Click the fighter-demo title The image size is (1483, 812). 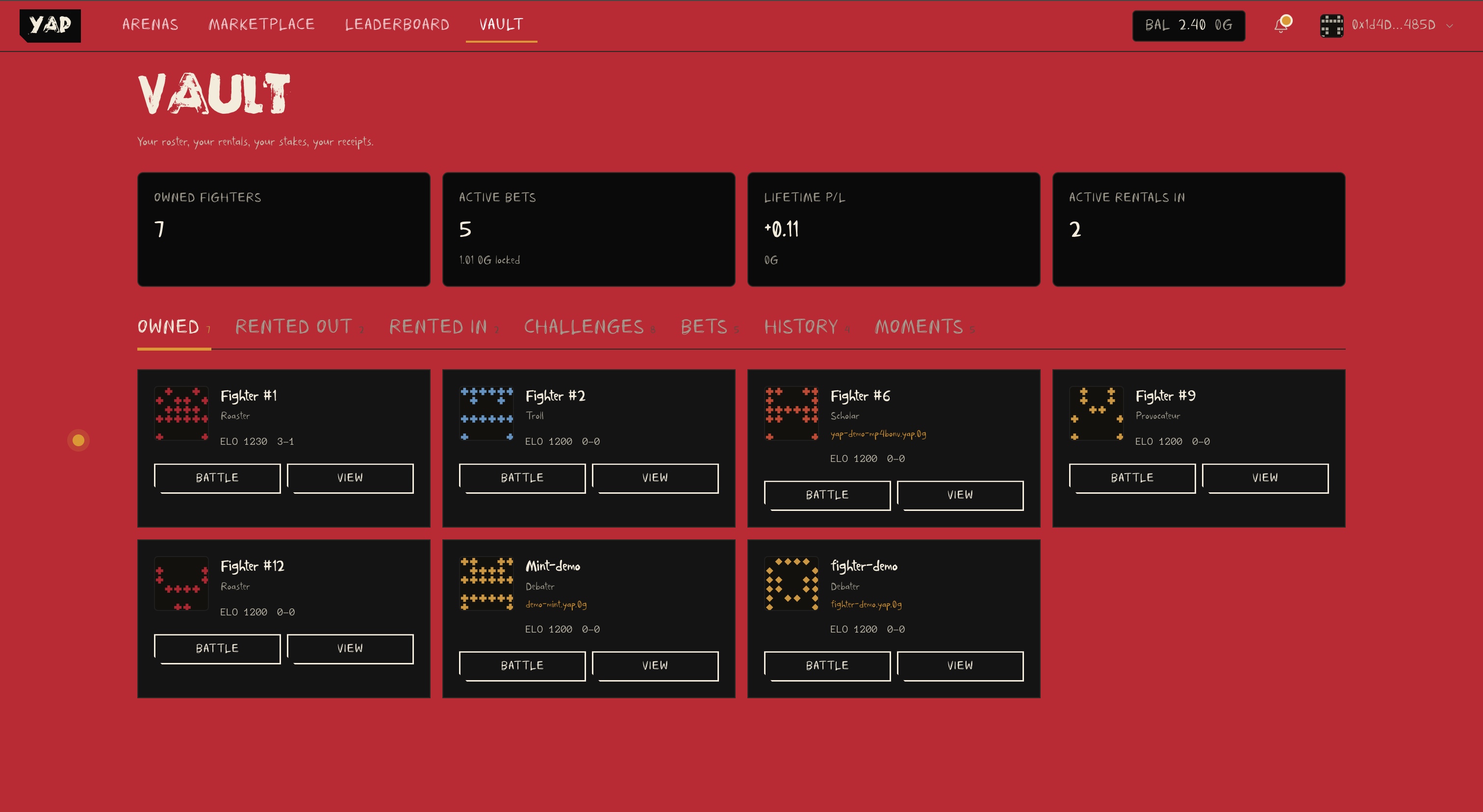click(864, 566)
